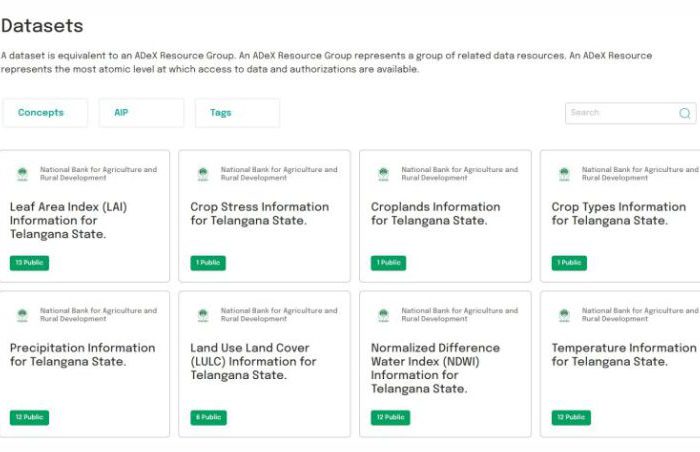Focus the dataset Search field
The width and height of the screenshot is (700, 452).
coord(630,113)
